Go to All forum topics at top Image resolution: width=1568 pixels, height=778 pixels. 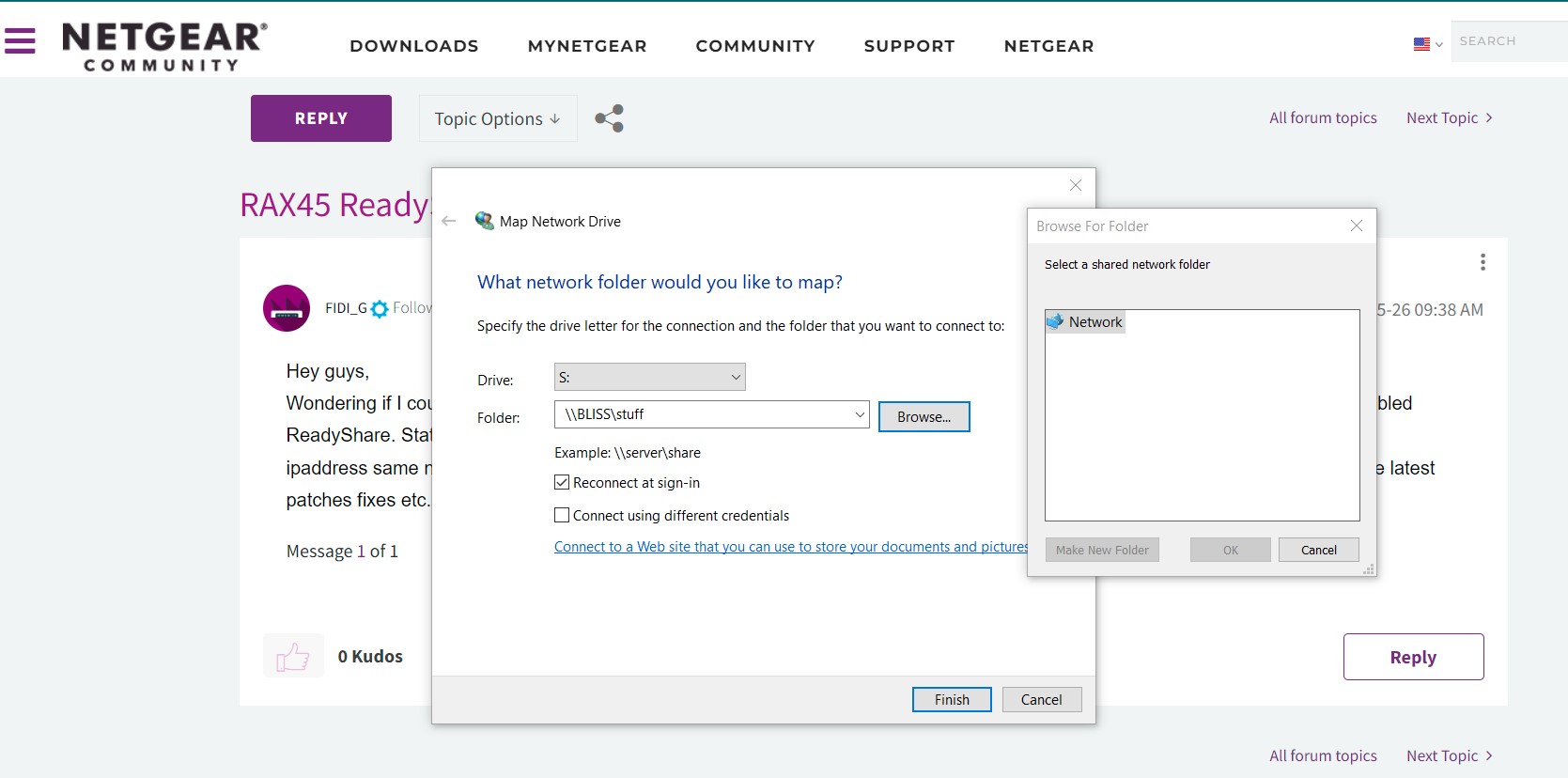point(1323,117)
